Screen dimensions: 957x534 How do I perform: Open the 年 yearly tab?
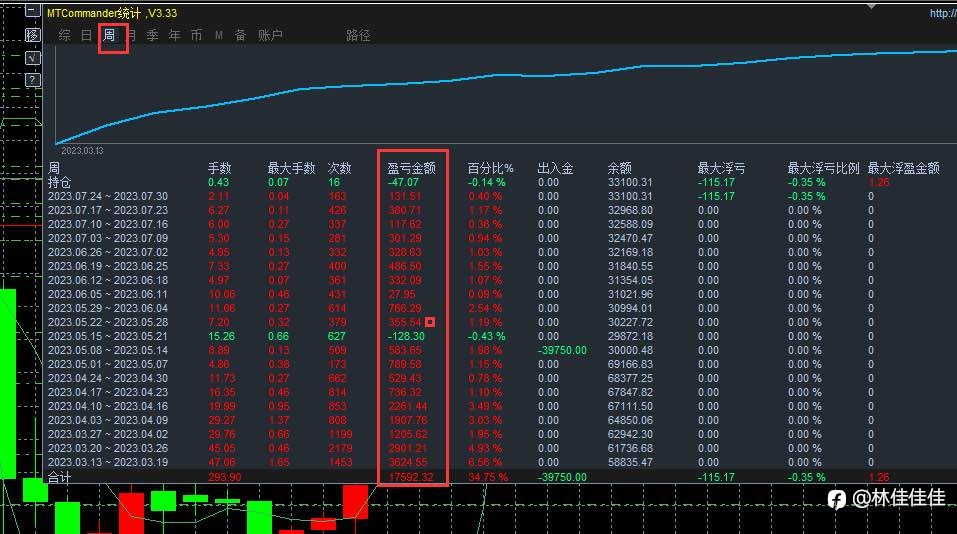point(175,35)
